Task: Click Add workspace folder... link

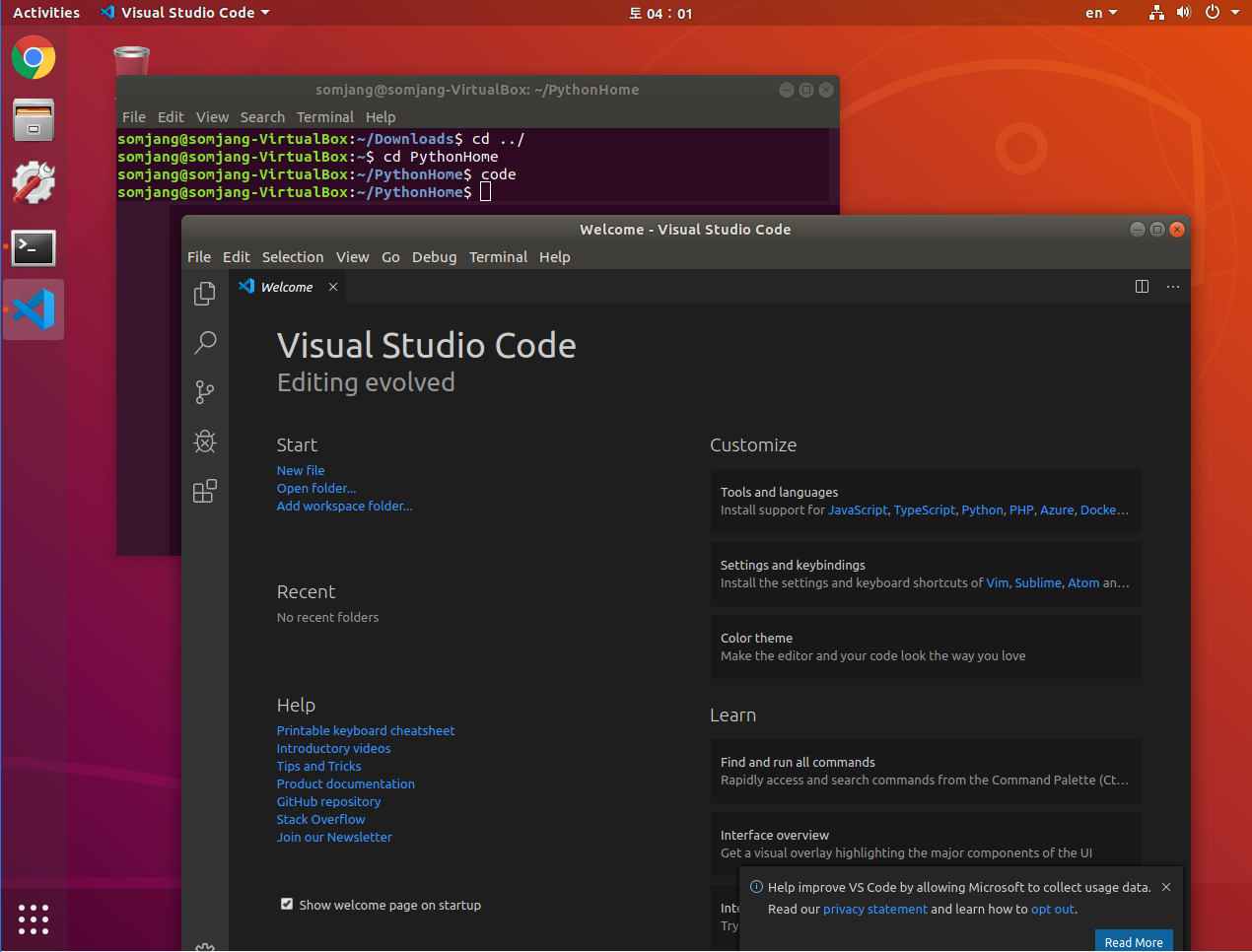Action: pyautogui.click(x=345, y=507)
